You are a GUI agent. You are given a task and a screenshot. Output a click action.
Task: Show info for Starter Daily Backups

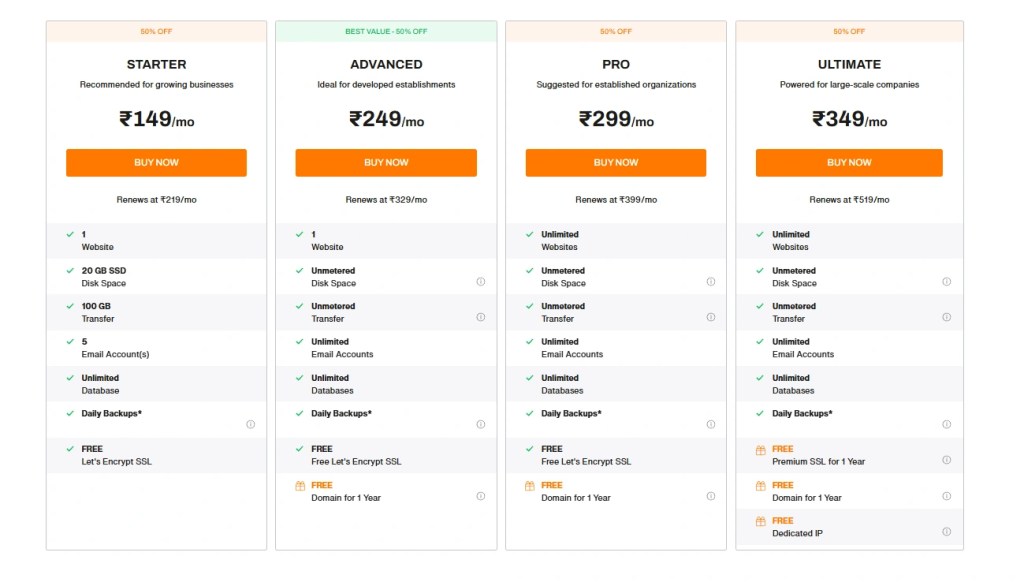tap(250, 424)
